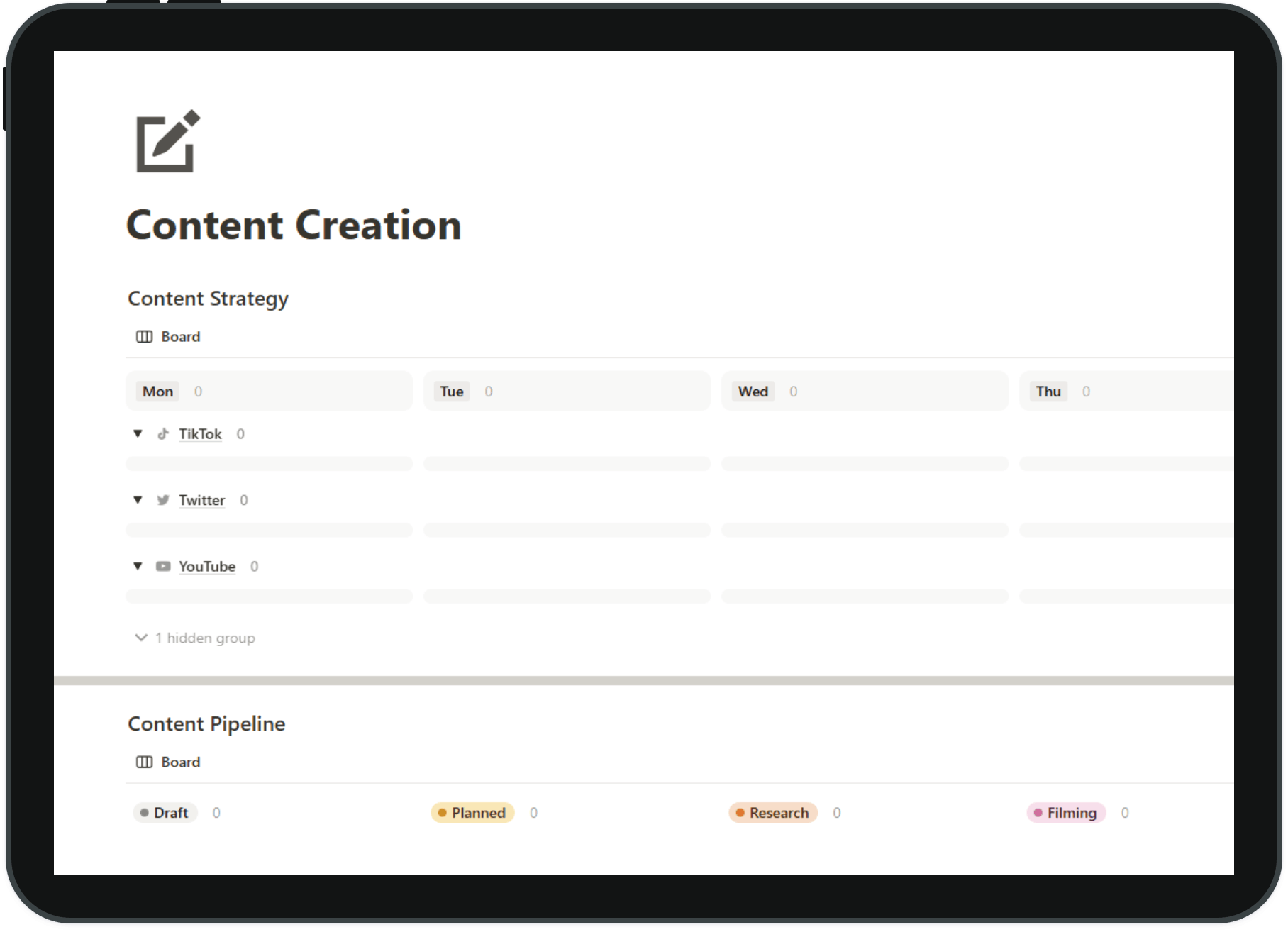Select the Mon column header
This screenshot has height=932, width=1288.
270,391
